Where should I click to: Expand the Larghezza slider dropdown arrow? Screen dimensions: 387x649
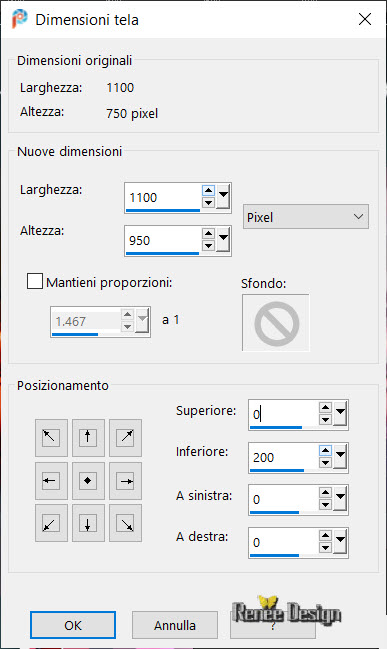click(x=224, y=197)
